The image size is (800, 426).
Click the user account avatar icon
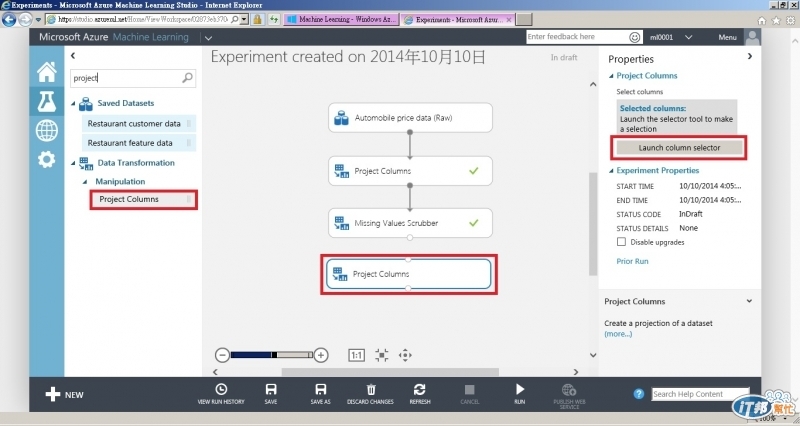click(x=752, y=37)
